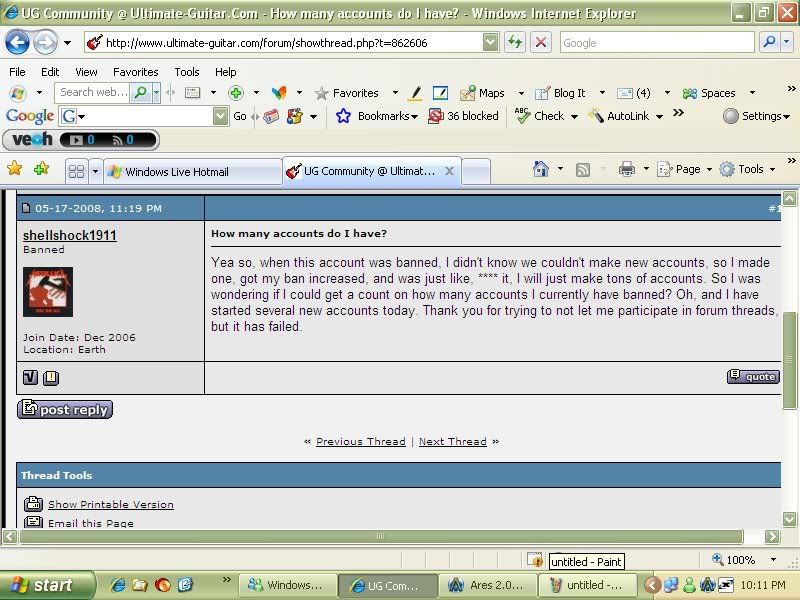The image size is (800, 600).
Task: Close the UG Community tab
Action: pos(449,171)
